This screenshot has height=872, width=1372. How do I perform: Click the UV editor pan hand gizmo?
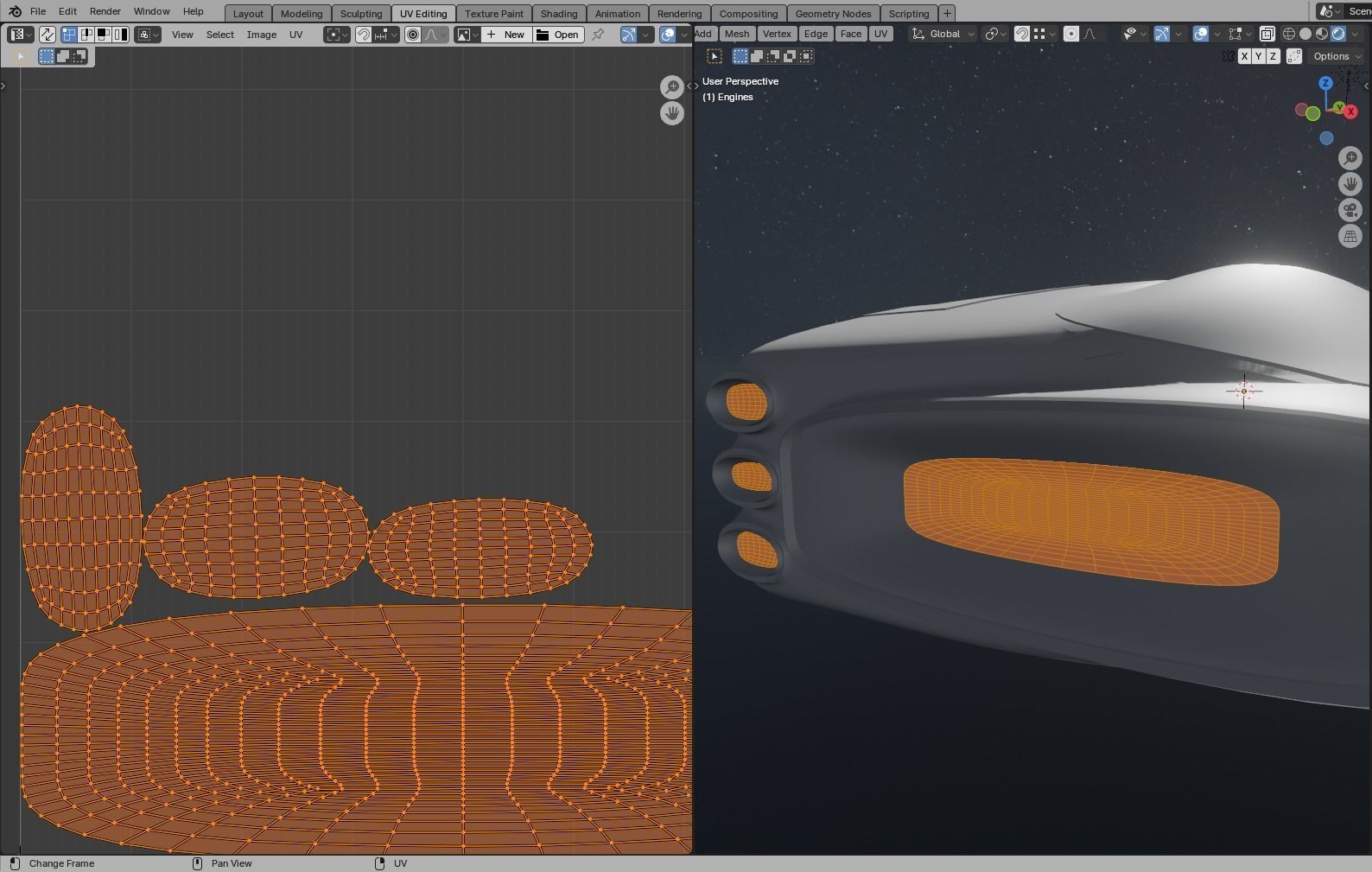[x=671, y=112]
